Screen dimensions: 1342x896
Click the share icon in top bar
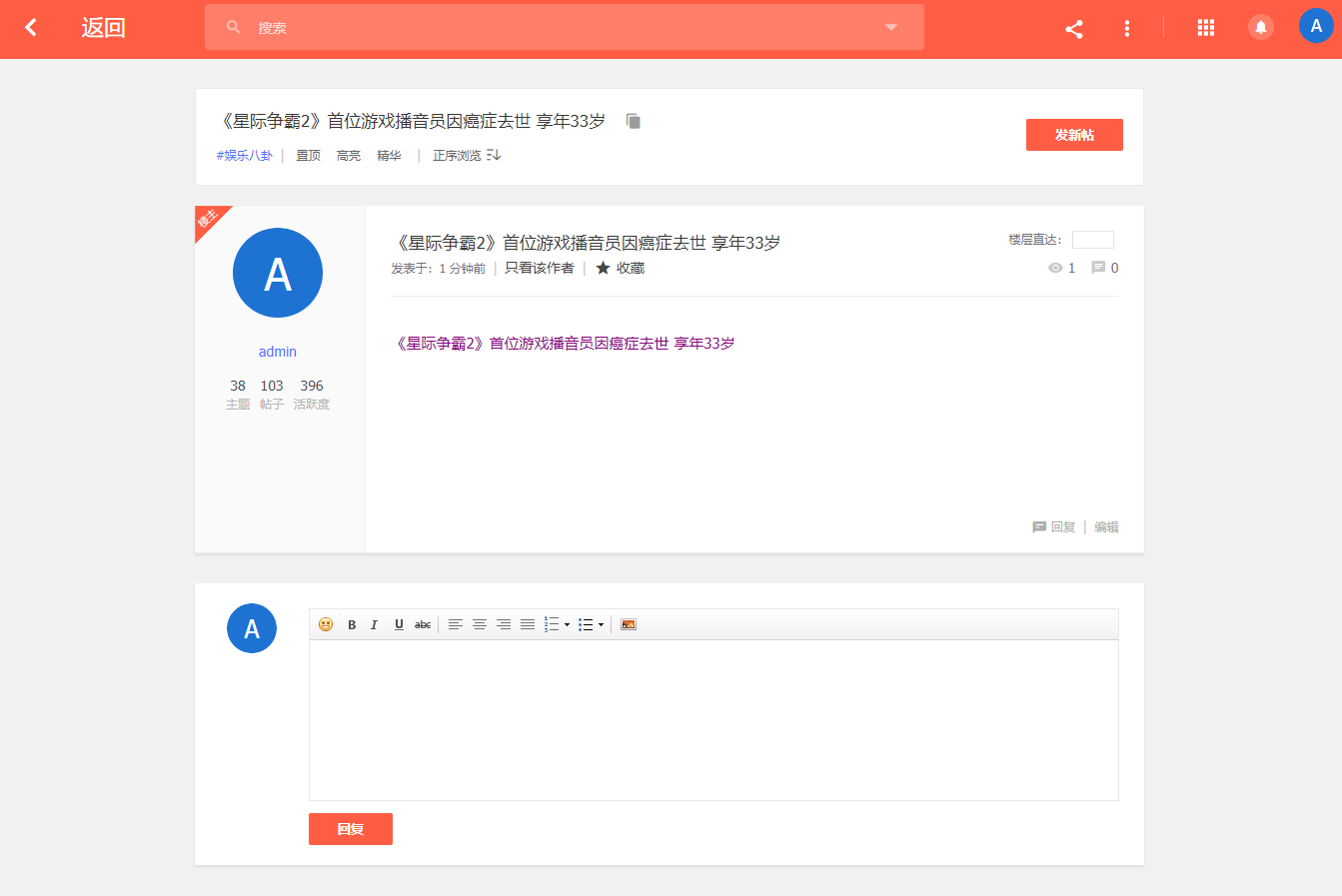coord(1074,29)
